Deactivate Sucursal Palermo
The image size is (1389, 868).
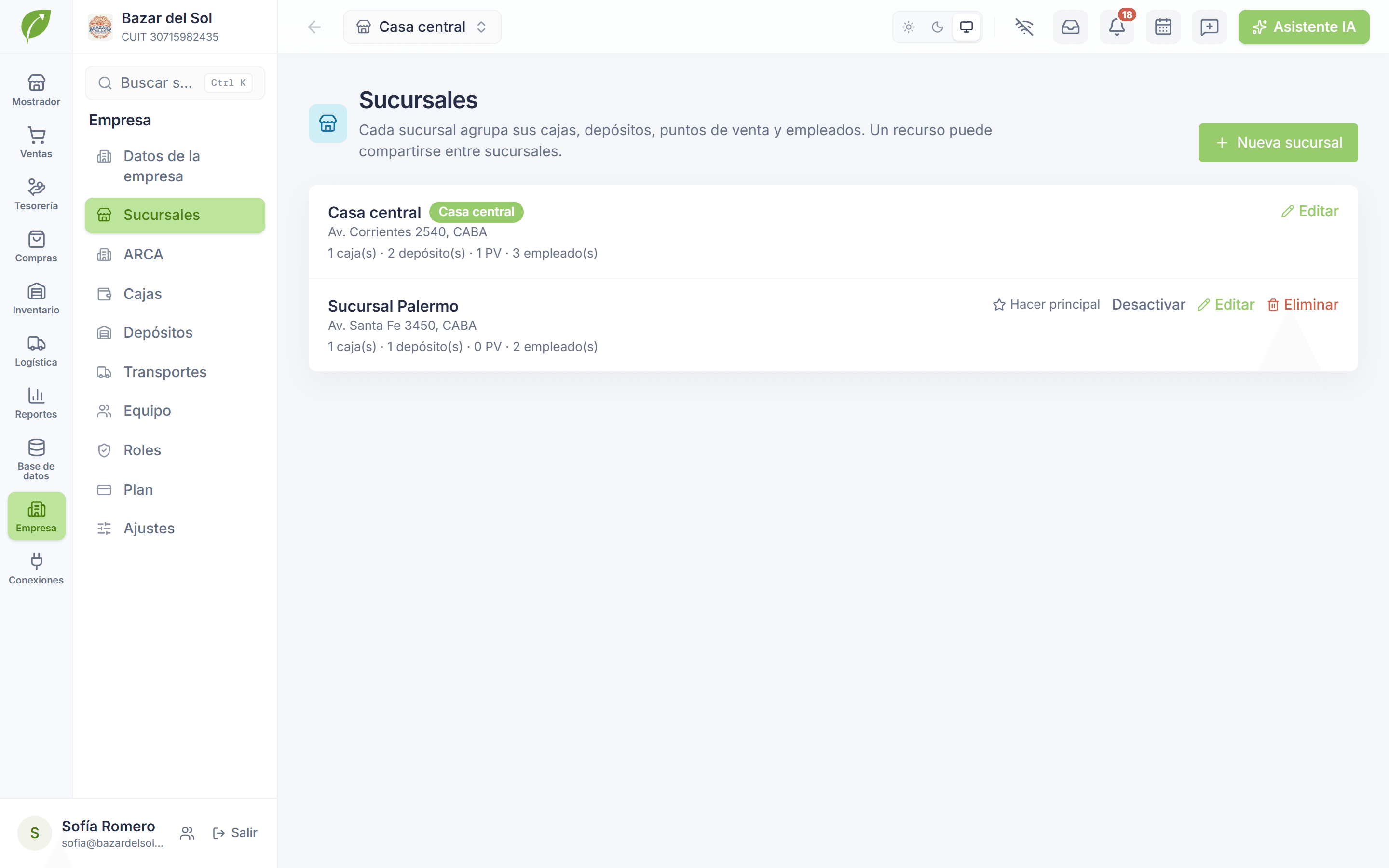(x=1148, y=305)
